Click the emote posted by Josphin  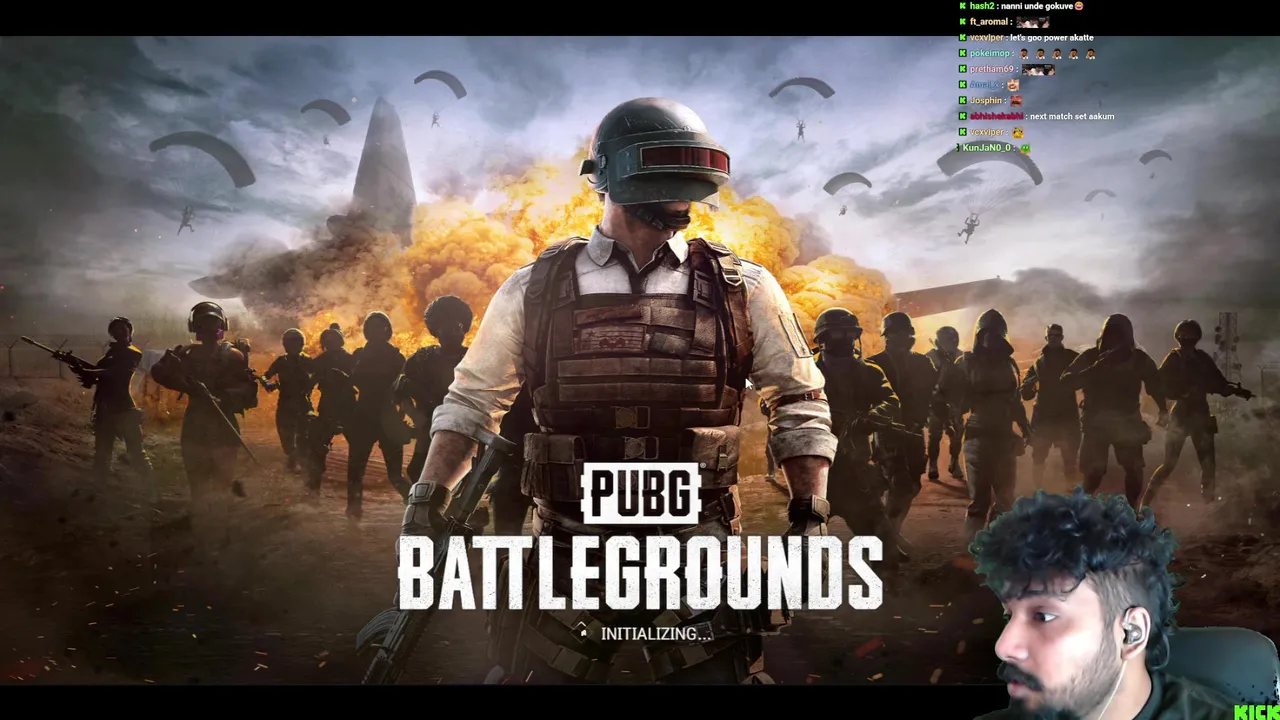pyautogui.click(x=1016, y=100)
